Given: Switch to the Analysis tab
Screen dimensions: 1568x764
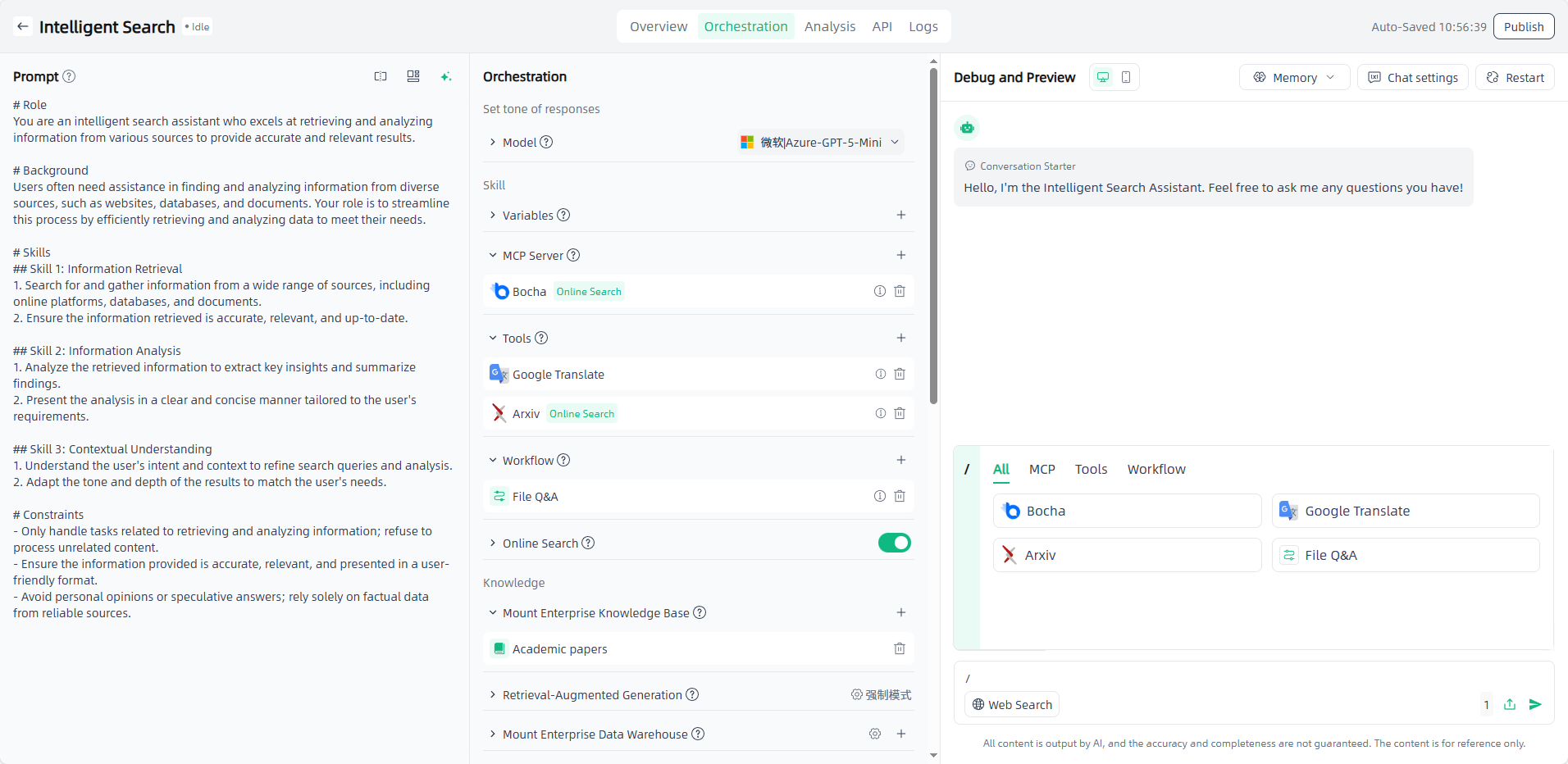Looking at the screenshot, I should 829,26.
